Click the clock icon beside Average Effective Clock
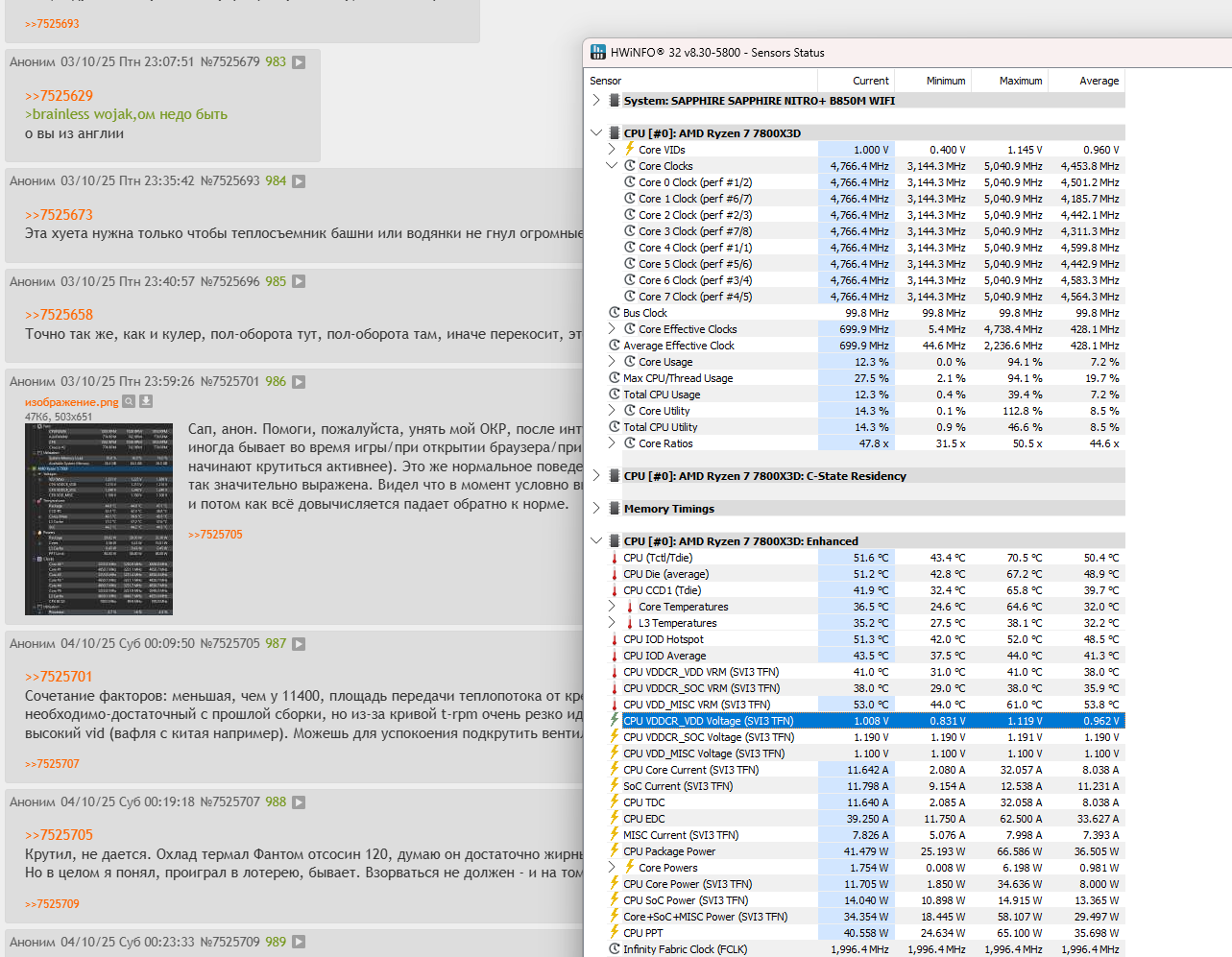 coord(615,346)
